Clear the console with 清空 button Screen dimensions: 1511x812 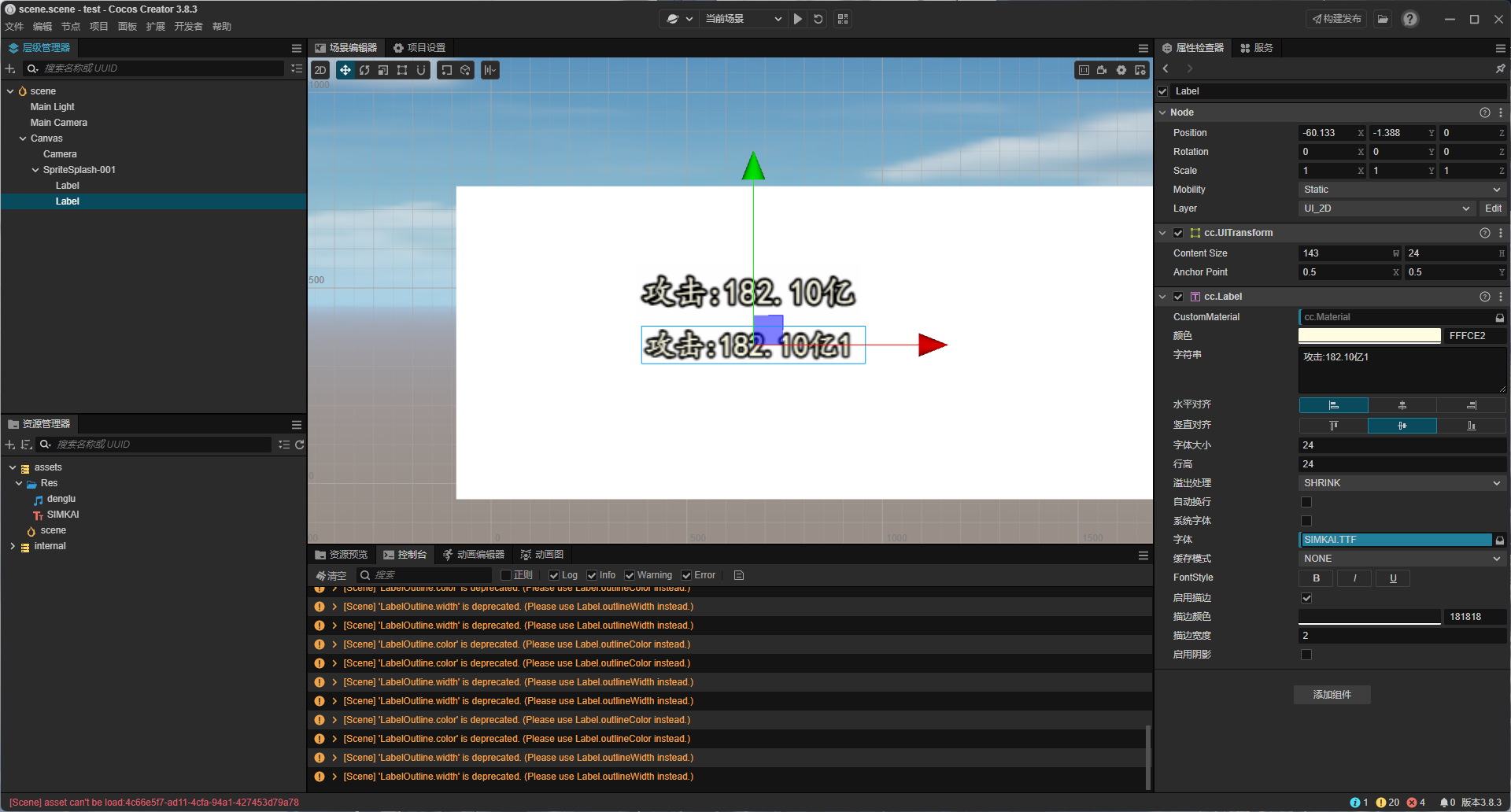tap(331, 575)
